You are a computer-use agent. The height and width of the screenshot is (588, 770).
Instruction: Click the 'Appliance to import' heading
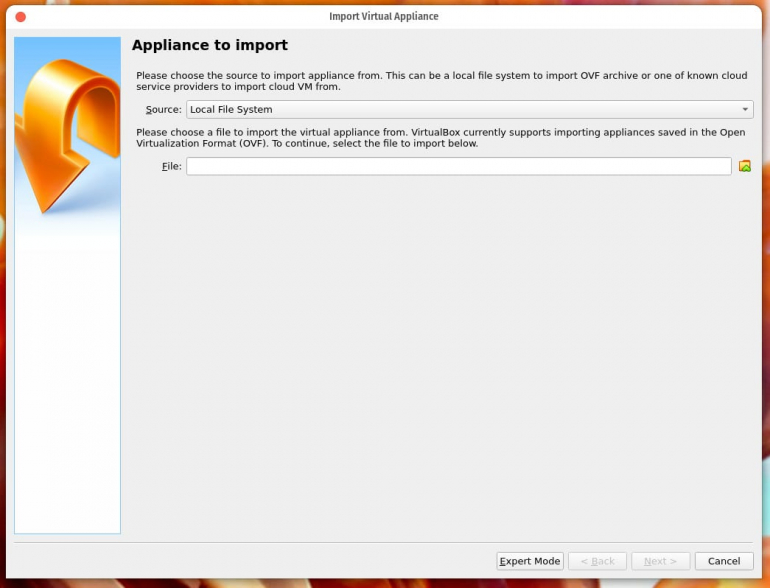point(210,45)
